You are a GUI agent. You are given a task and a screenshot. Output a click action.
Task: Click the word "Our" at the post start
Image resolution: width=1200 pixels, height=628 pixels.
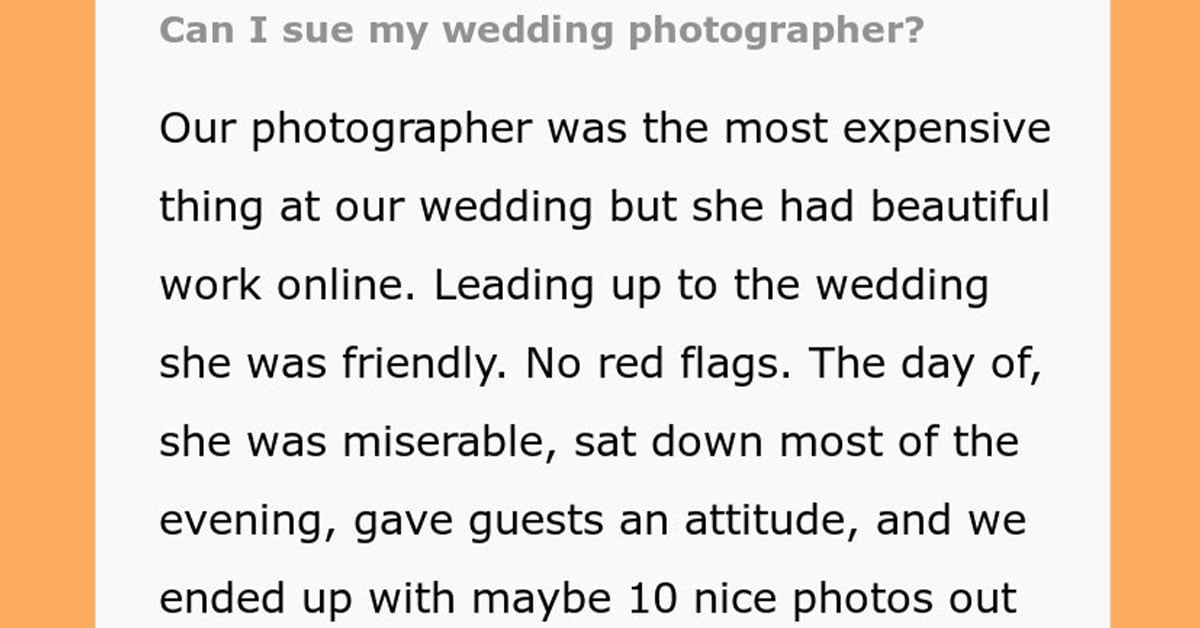pyautogui.click(x=197, y=131)
